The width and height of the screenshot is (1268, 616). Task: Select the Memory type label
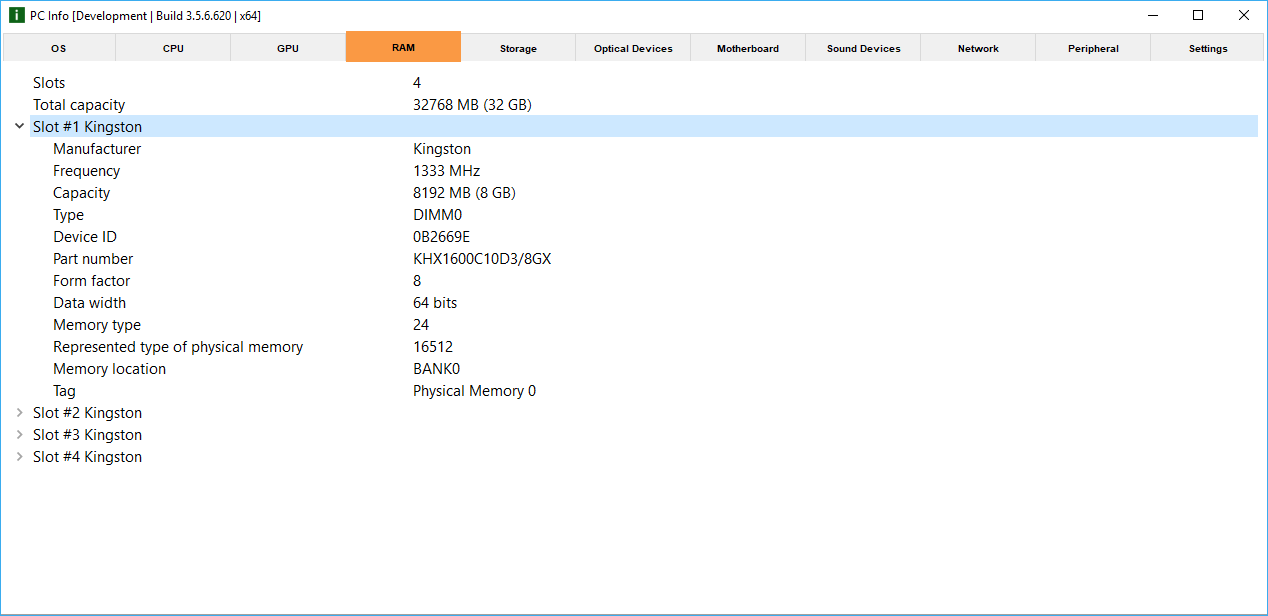point(97,325)
